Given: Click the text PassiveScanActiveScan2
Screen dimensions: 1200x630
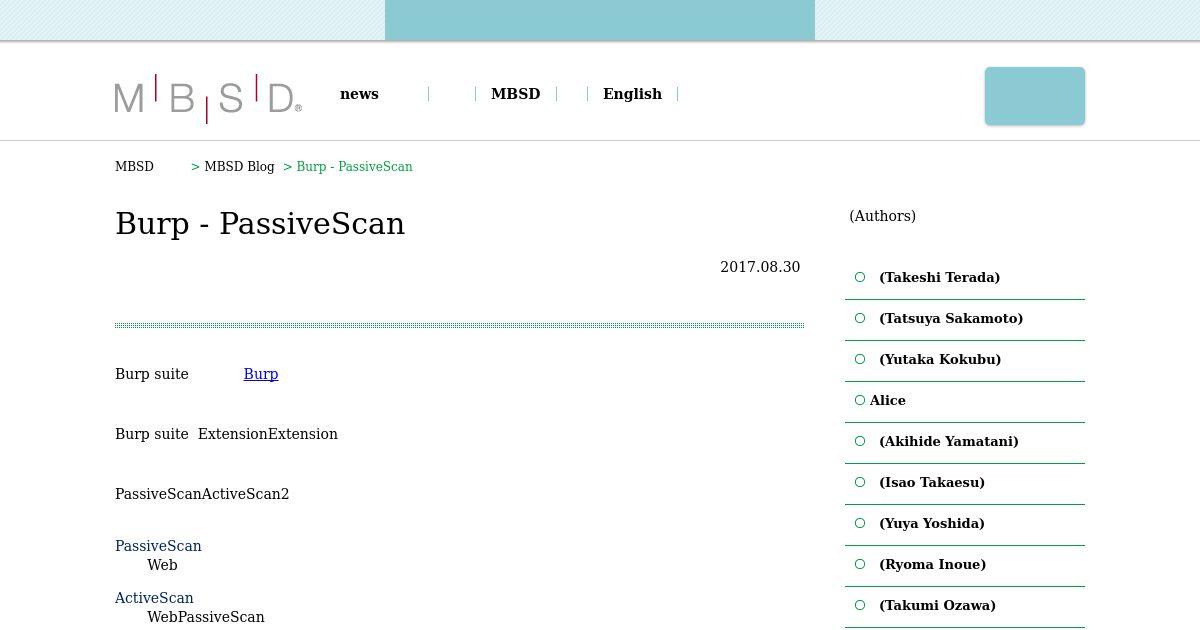Looking at the screenshot, I should pos(202,494).
